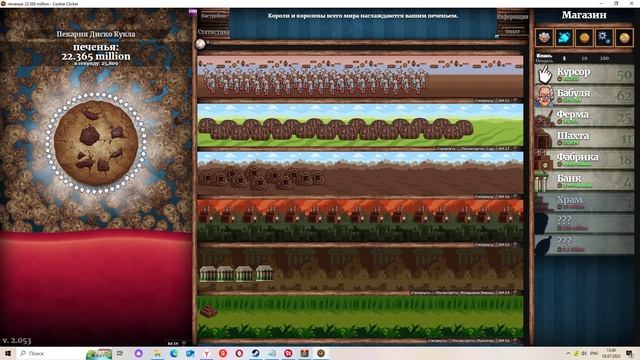The image size is (640, 360).
Task: Purchase a Банк building
Action: click(584, 181)
